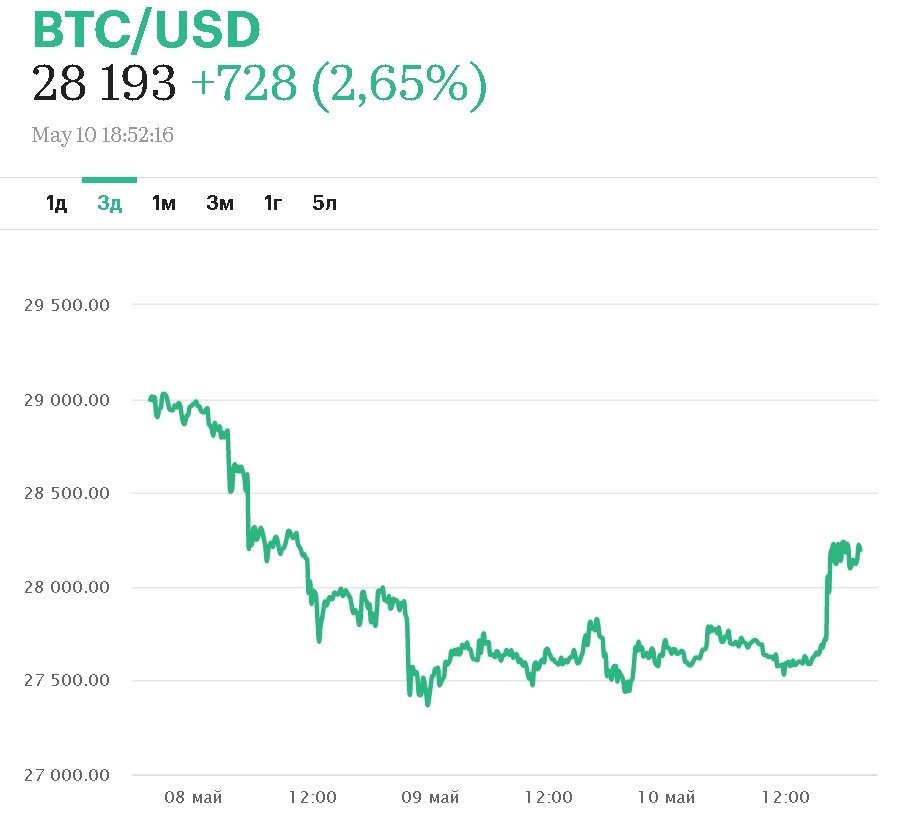This screenshot has height=833, width=922.
Task: Select the 1д one-day range tab
Action: coord(56,204)
